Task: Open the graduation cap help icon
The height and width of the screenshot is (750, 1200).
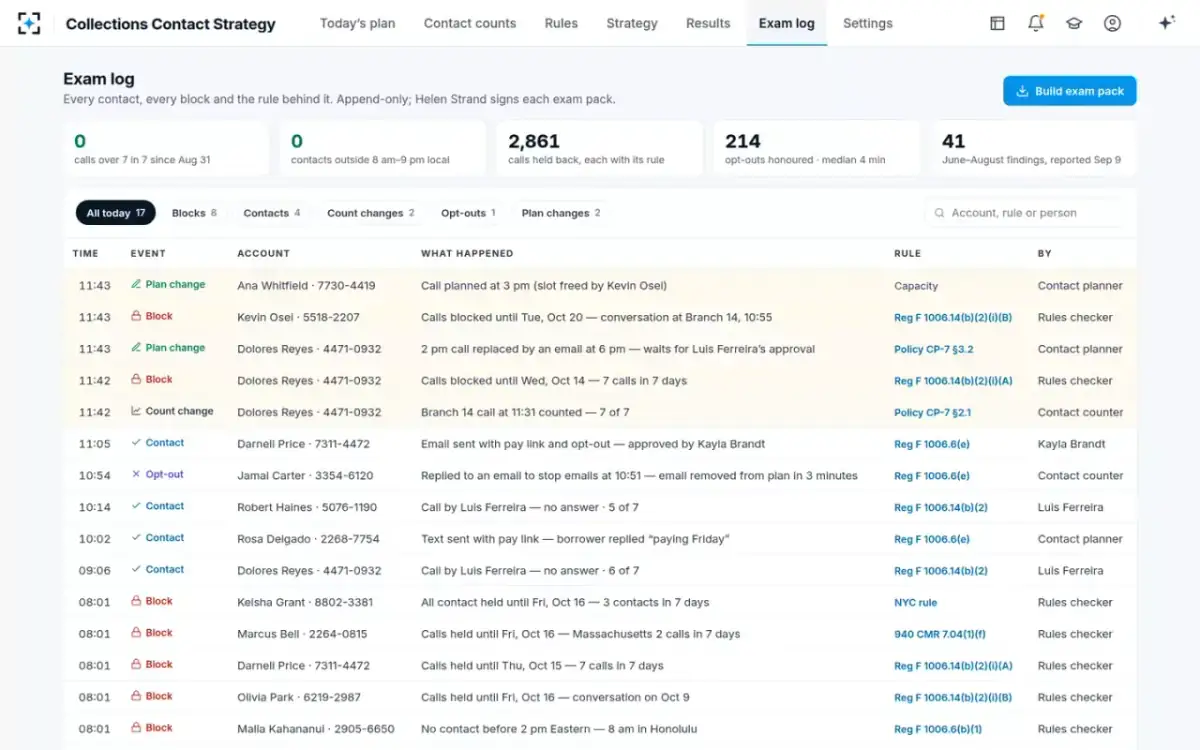Action: [1074, 23]
